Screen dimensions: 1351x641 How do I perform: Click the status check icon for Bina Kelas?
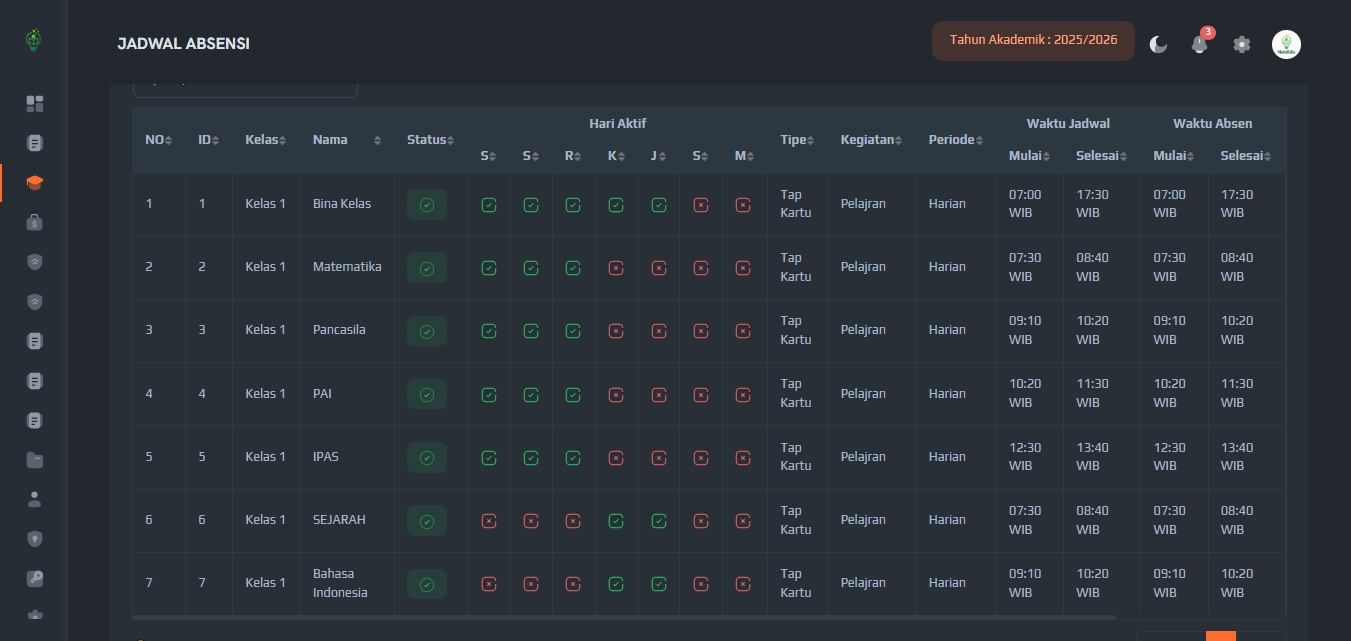427,204
